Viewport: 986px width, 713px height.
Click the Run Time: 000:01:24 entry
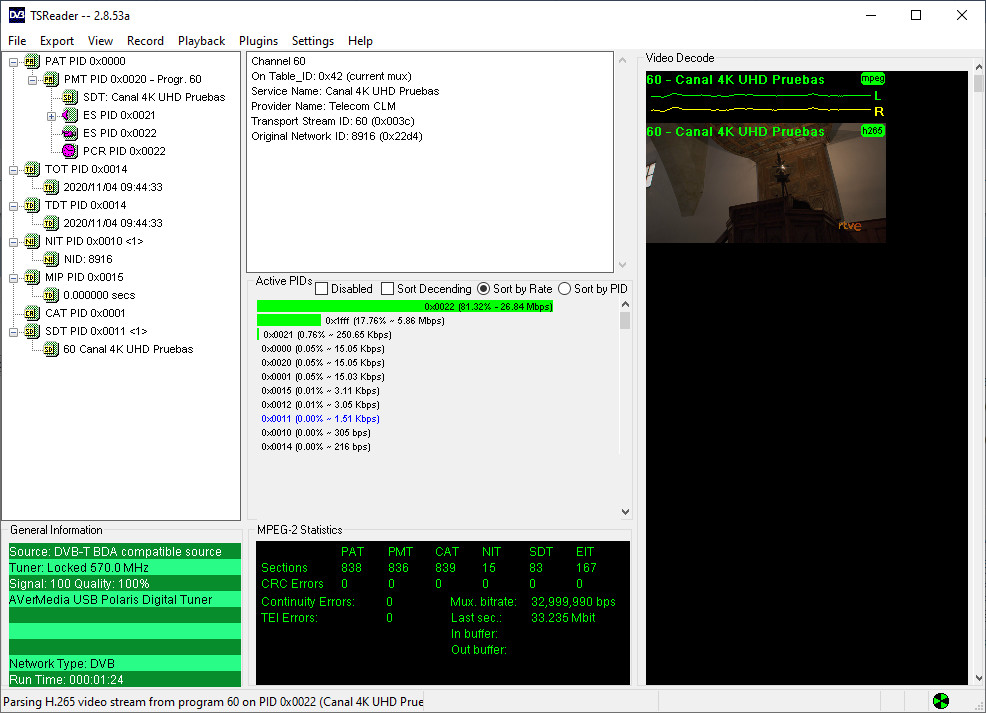[125, 680]
